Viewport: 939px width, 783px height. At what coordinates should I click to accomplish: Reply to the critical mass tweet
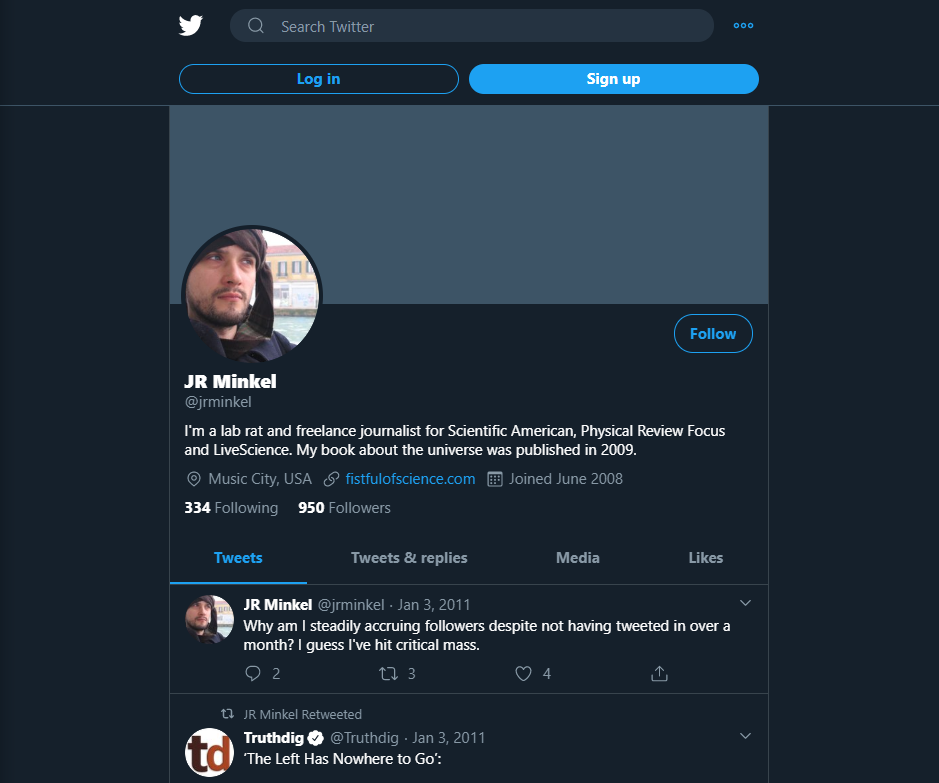(x=253, y=673)
